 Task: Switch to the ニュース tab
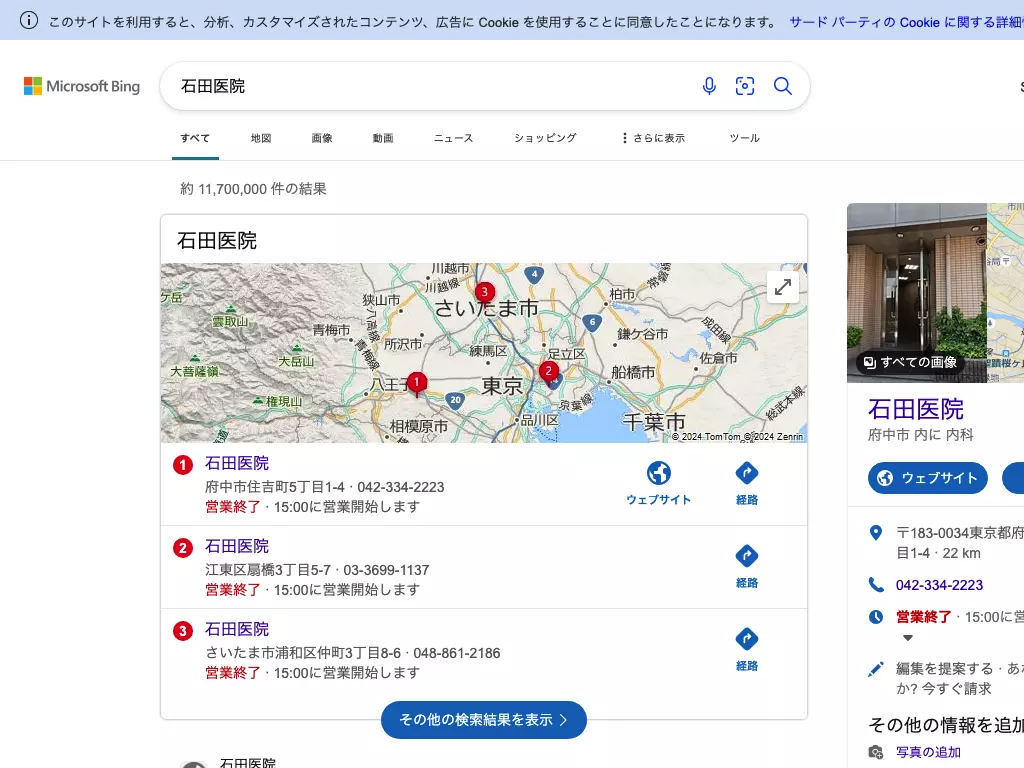point(453,138)
